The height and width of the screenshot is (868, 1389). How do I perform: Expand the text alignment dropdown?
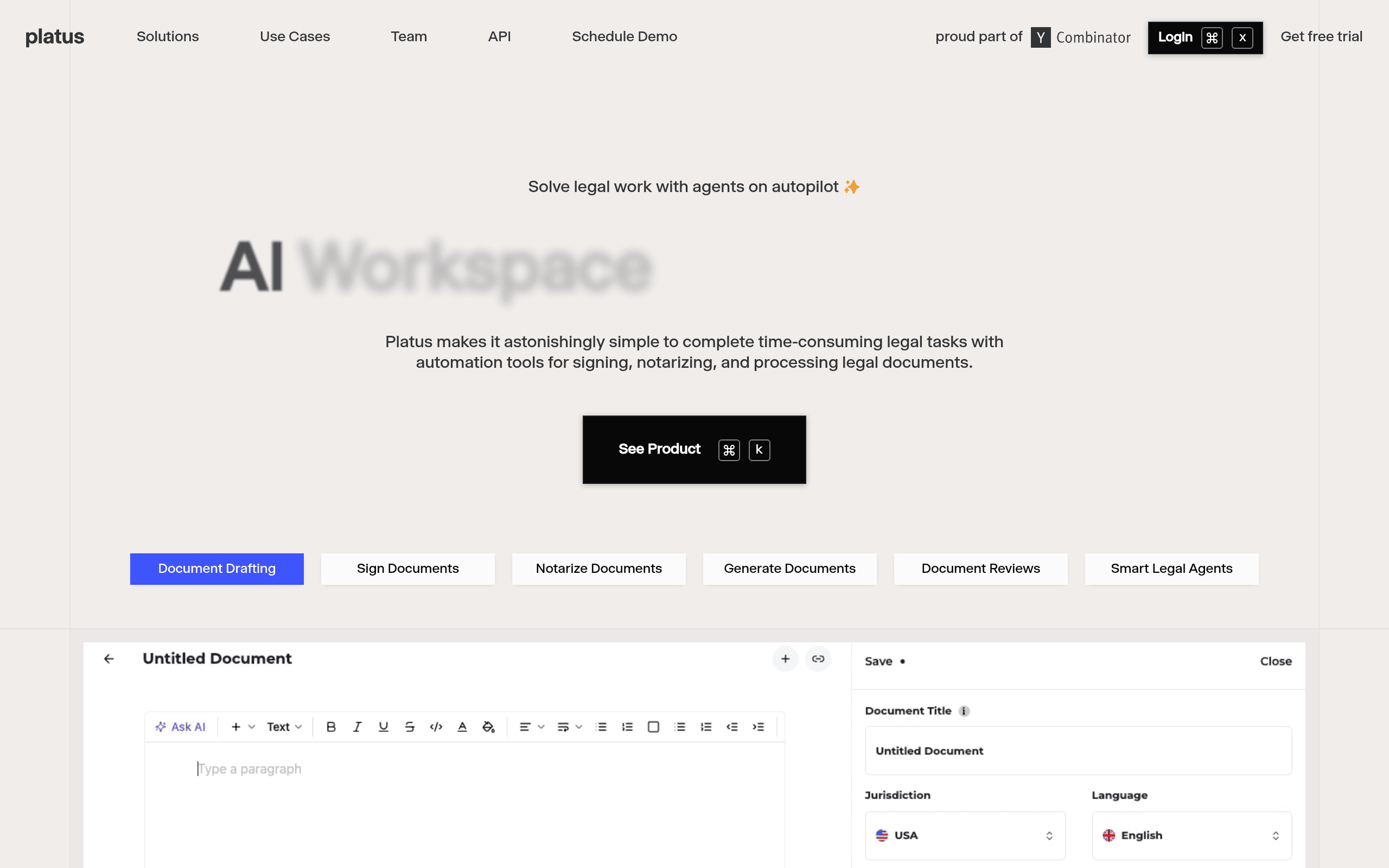[532, 727]
